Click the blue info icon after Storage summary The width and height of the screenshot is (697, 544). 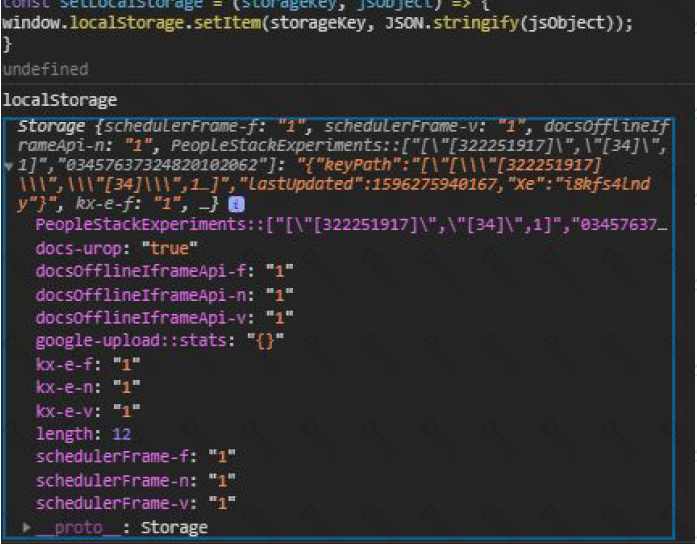[x=236, y=204]
